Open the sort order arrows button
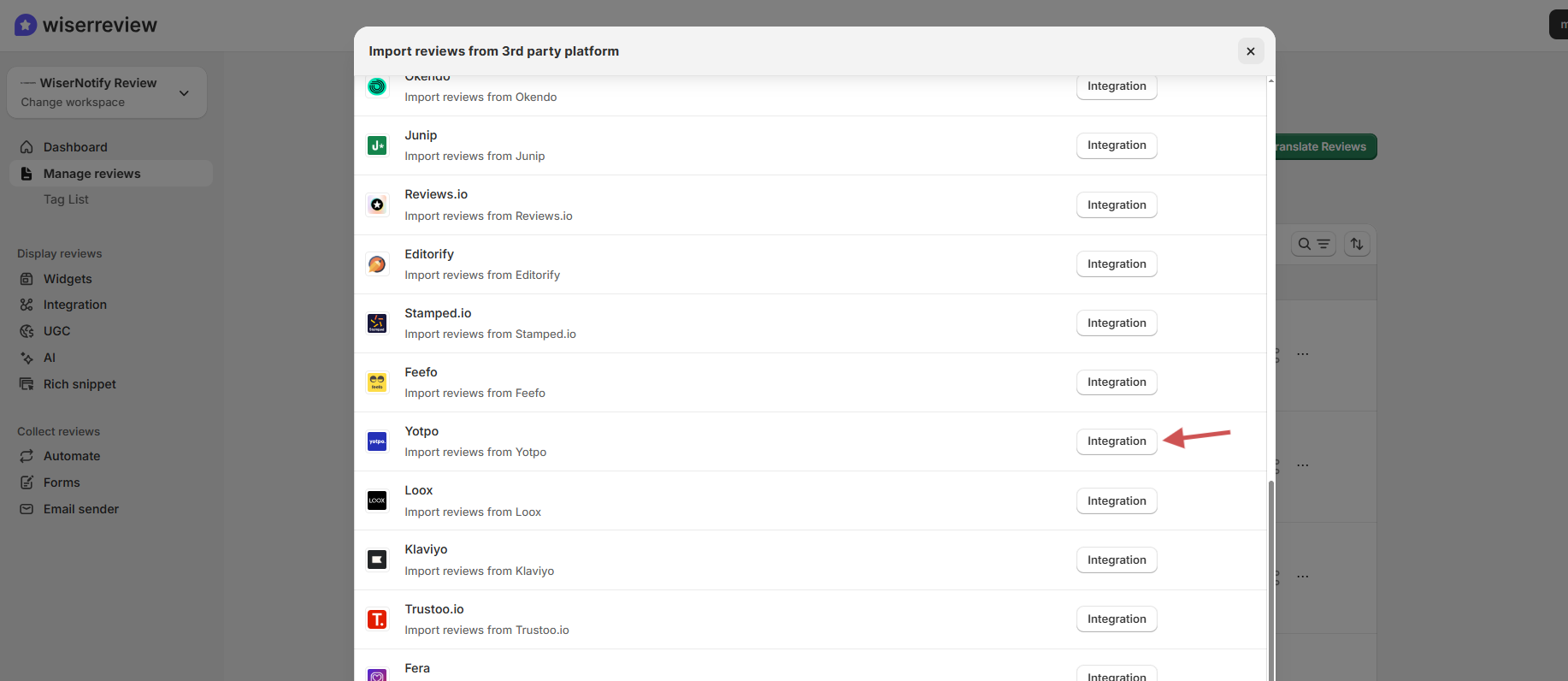This screenshot has width=1568, height=681. click(1357, 244)
